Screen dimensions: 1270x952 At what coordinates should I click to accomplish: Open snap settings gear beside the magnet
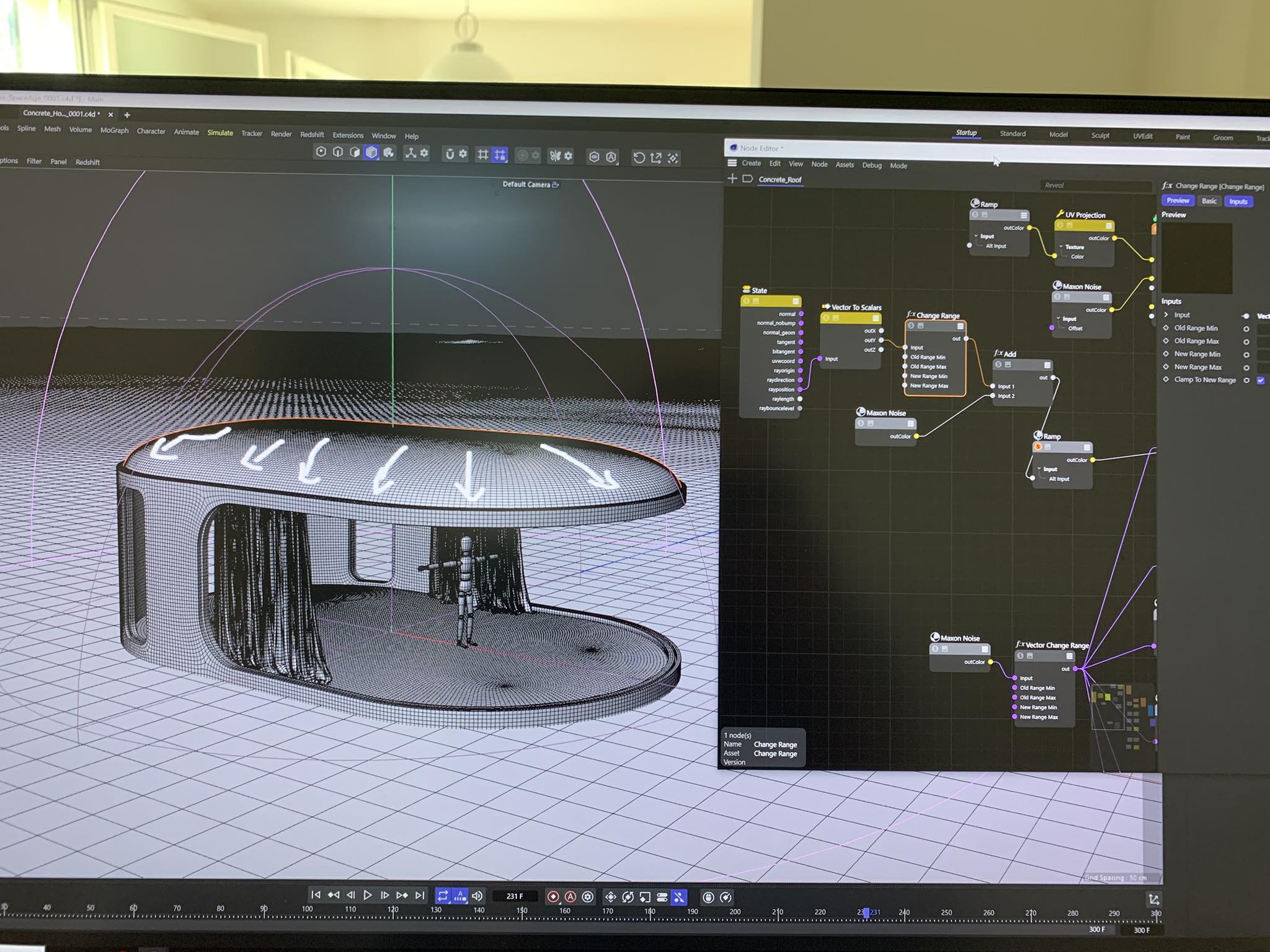click(x=463, y=154)
